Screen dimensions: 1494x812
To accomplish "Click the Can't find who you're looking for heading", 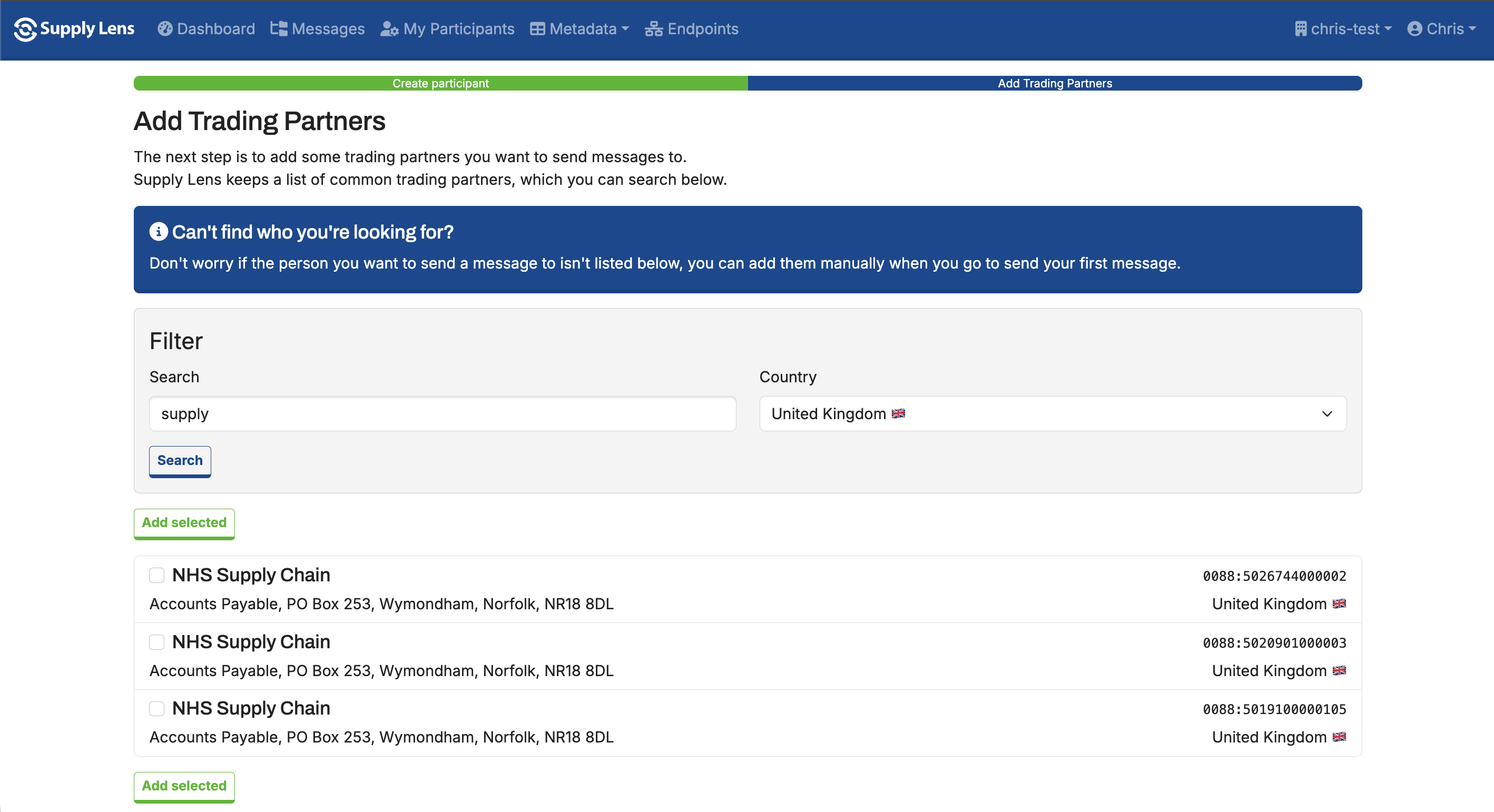I will coord(312,232).
